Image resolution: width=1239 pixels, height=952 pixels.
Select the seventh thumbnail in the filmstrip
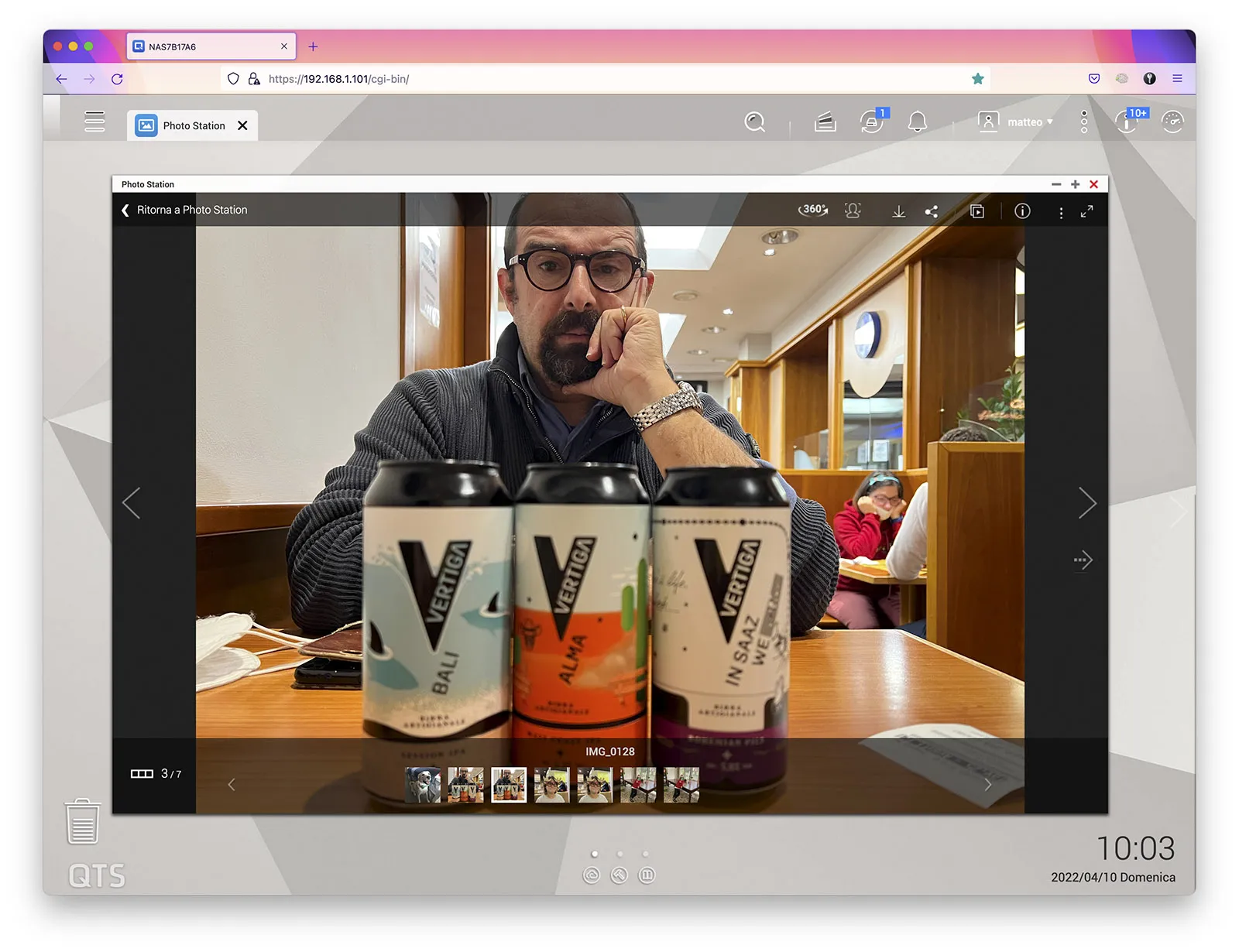(681, 785)
